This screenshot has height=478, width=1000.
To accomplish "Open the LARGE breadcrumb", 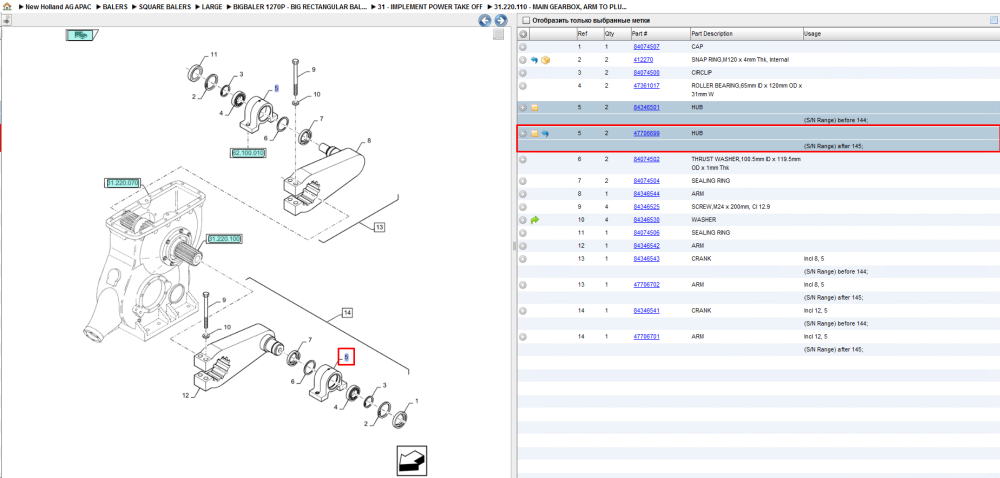I will [214, 6].
